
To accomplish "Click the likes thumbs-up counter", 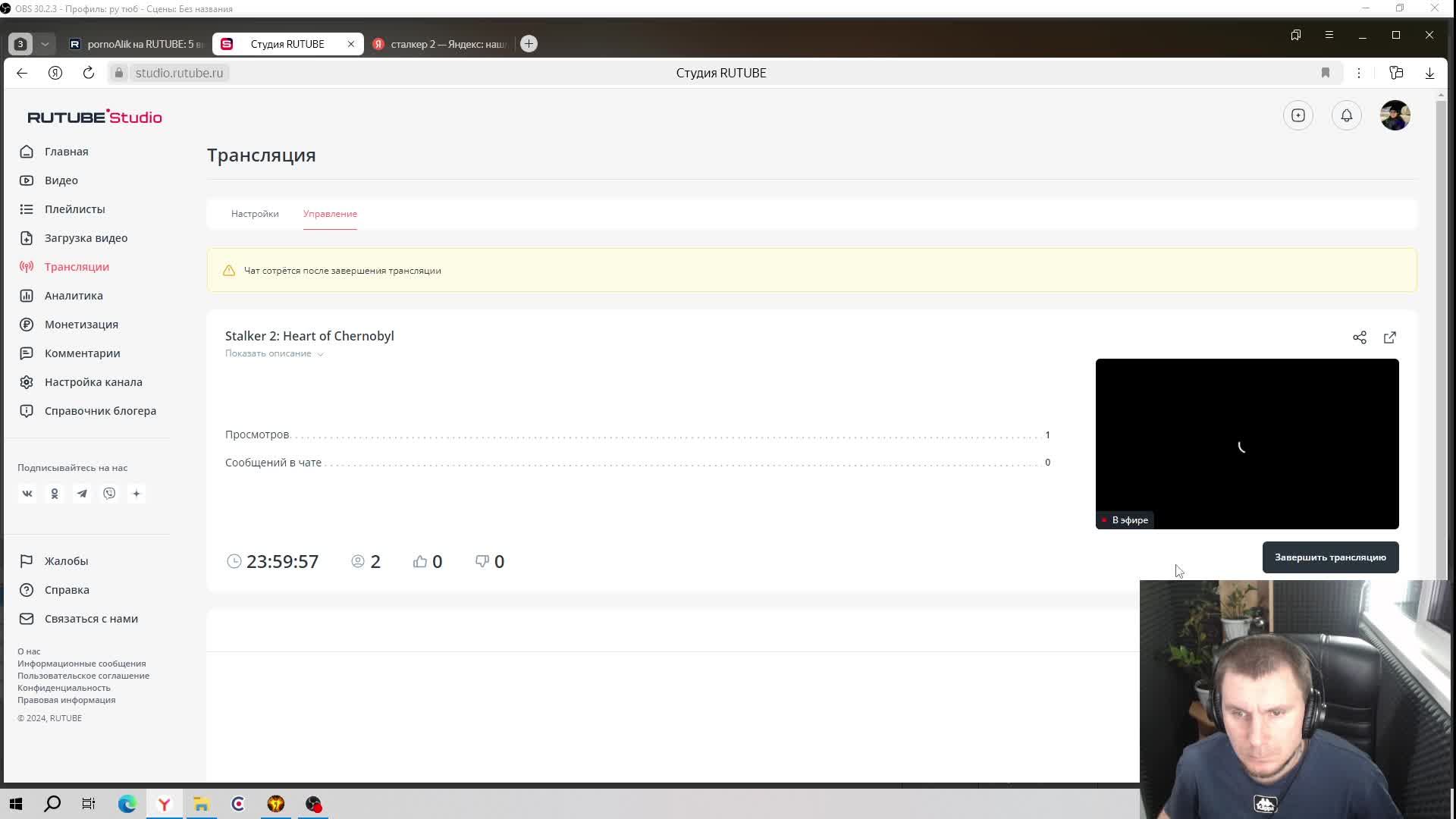I will click(x=428, y=561).
